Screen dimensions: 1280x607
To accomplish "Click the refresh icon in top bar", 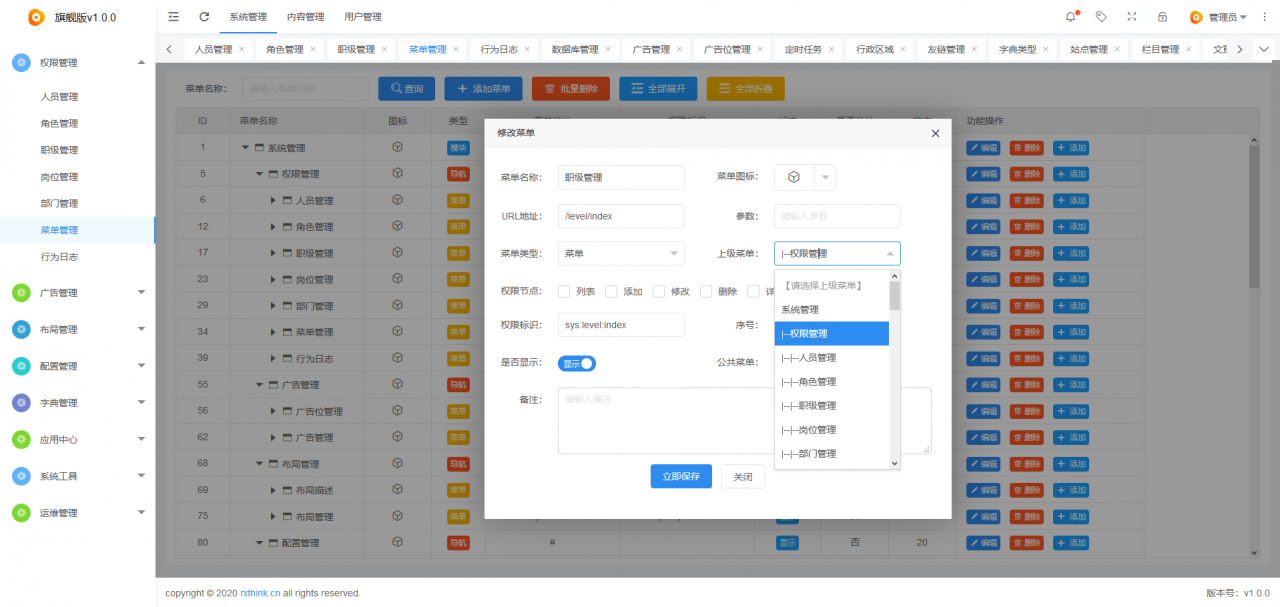I will 204,17.
